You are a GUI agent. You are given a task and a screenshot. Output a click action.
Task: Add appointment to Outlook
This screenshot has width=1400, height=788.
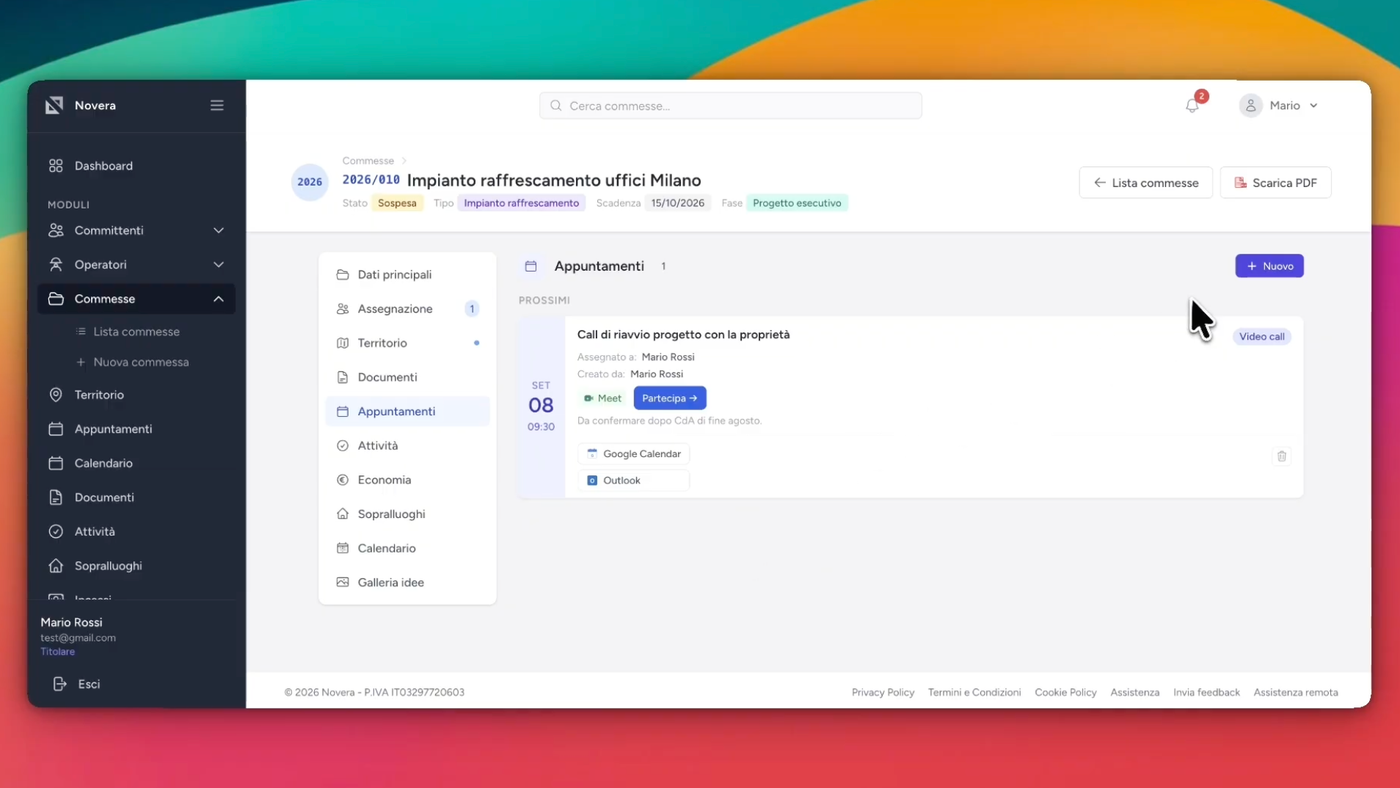click(x=633, y=480)
